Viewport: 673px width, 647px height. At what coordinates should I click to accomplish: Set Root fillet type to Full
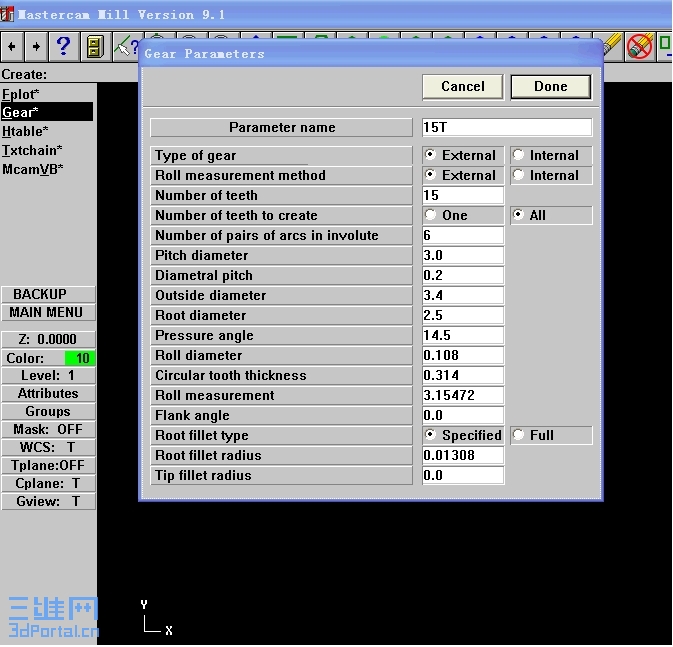pos(551,435)
